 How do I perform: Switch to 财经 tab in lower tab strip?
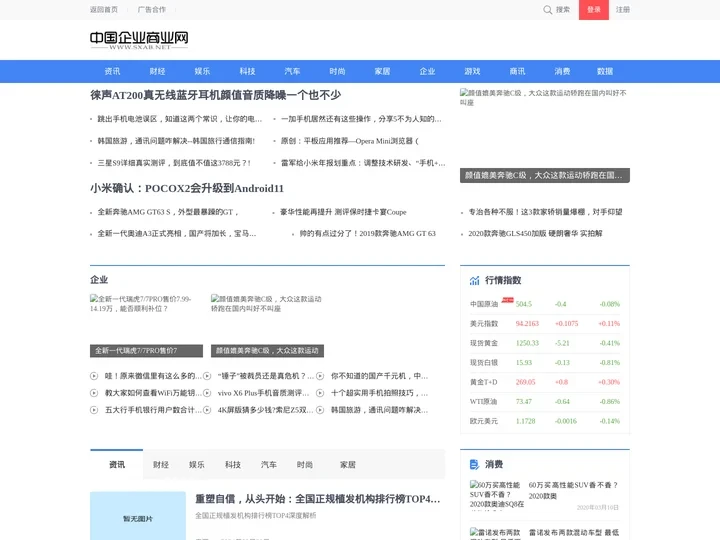click(161, 465)
